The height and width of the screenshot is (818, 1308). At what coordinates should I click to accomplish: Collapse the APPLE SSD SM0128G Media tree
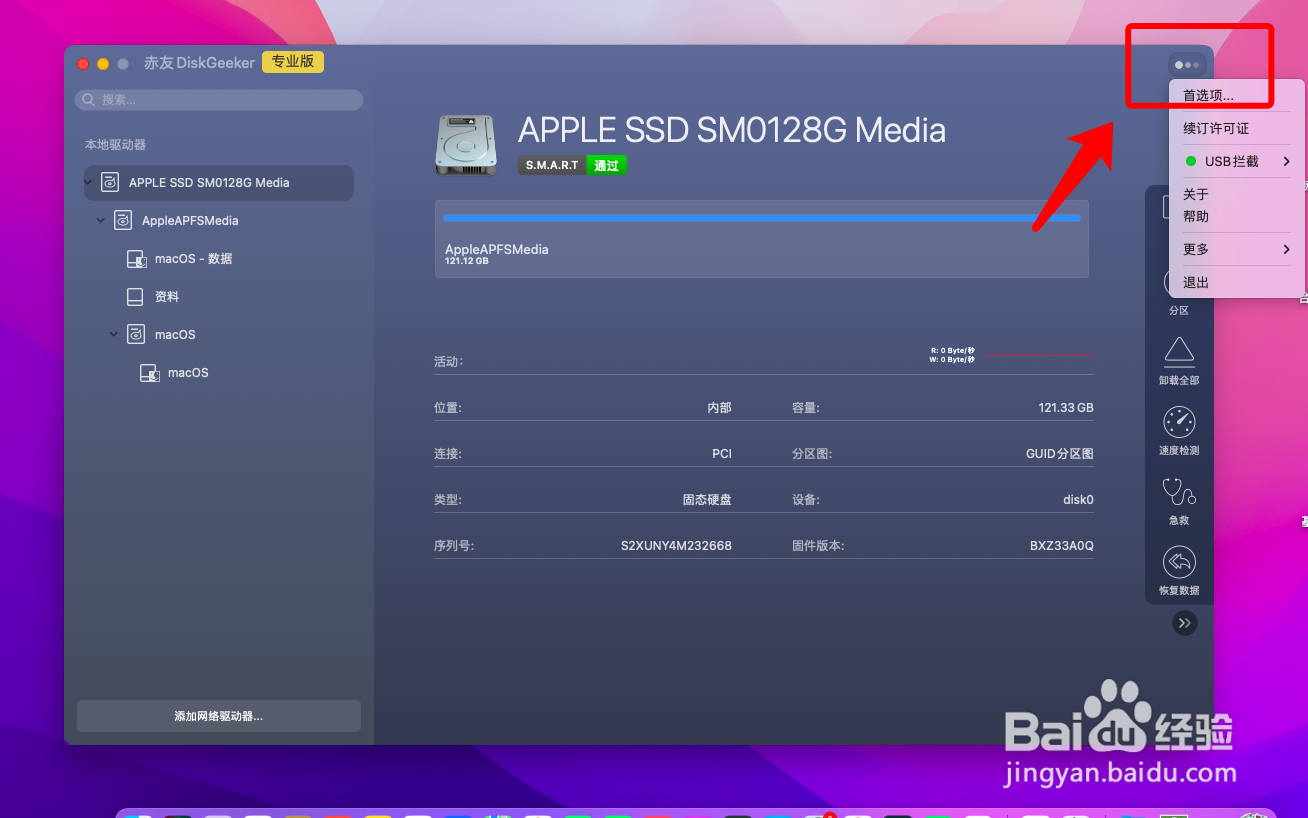(x=88, y=183)
